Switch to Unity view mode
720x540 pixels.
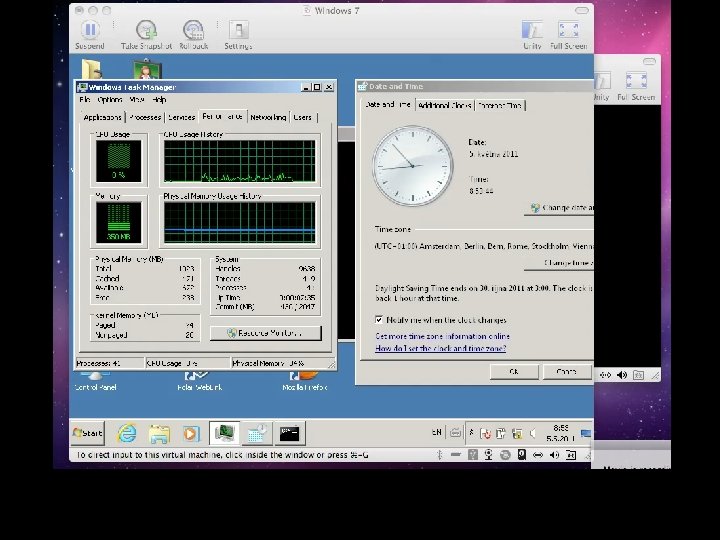point(532,31)
